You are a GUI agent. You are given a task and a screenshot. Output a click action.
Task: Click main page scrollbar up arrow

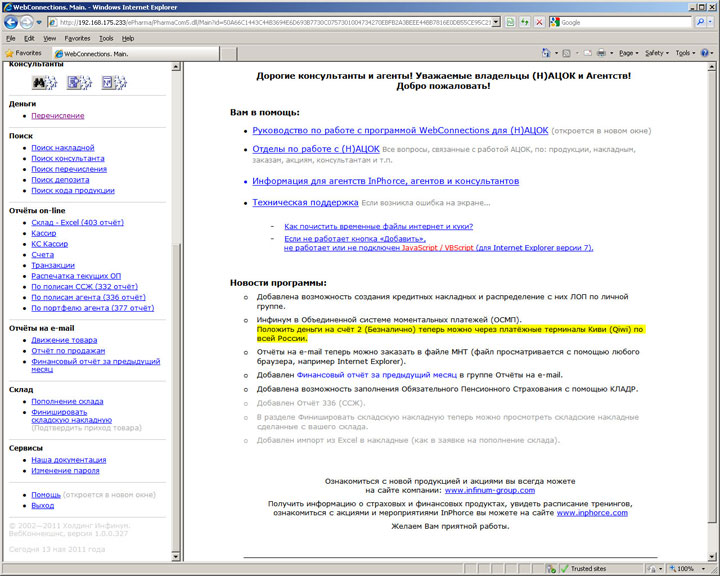(x=712, y=67)
